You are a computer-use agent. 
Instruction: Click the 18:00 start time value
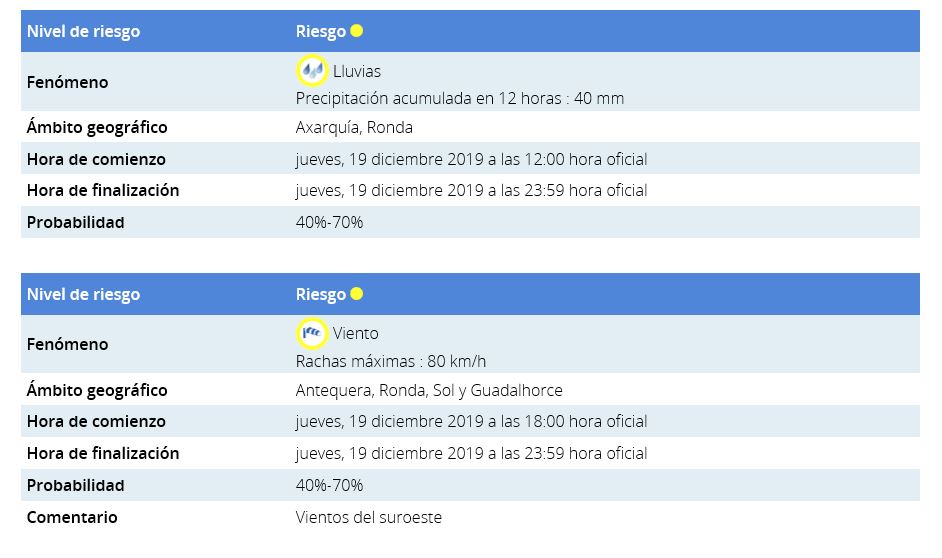pos(471,422)
